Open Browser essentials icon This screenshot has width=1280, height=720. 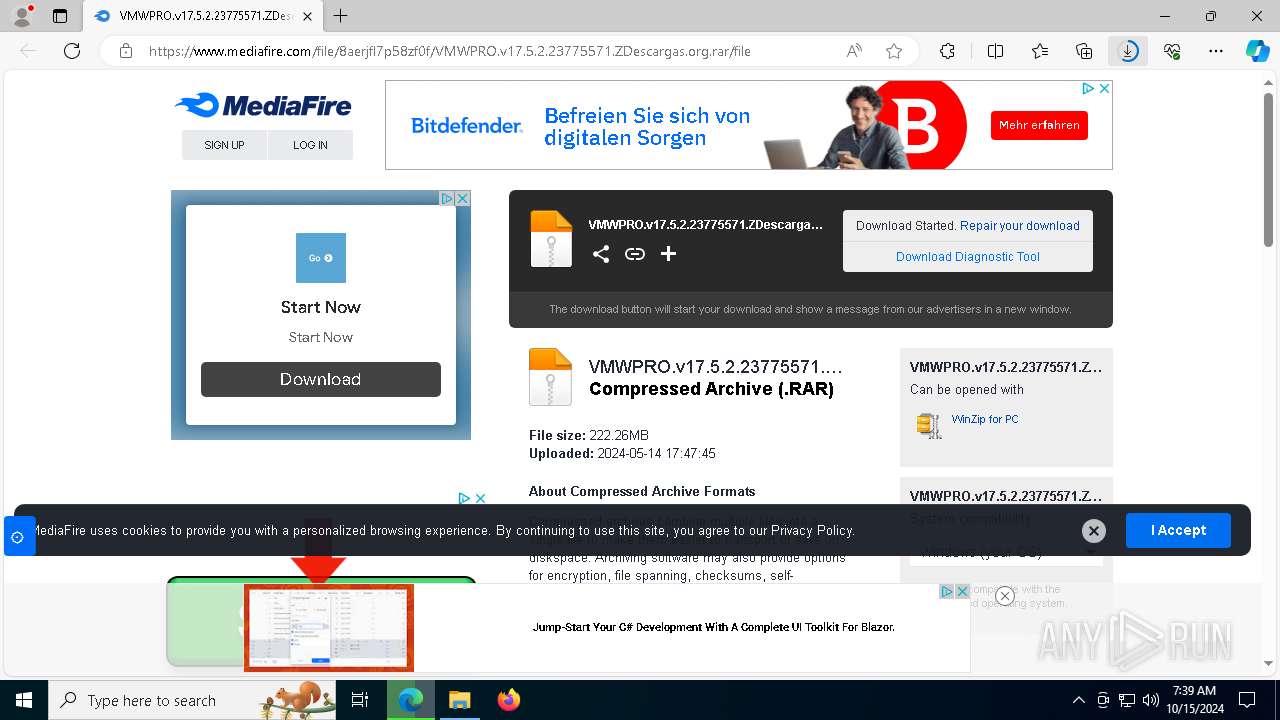click(1172, 51)
